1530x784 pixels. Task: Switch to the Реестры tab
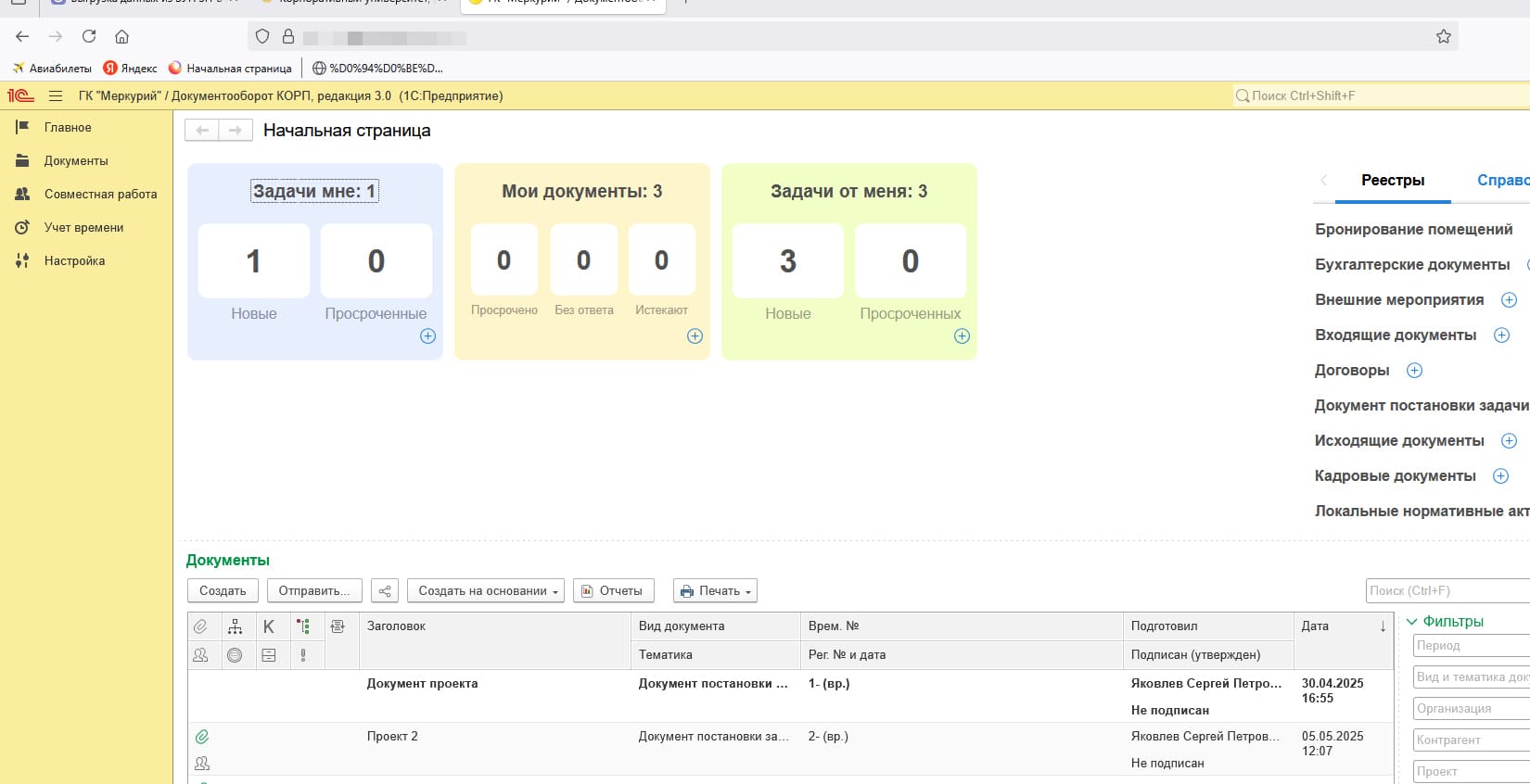pos(1392,181)
